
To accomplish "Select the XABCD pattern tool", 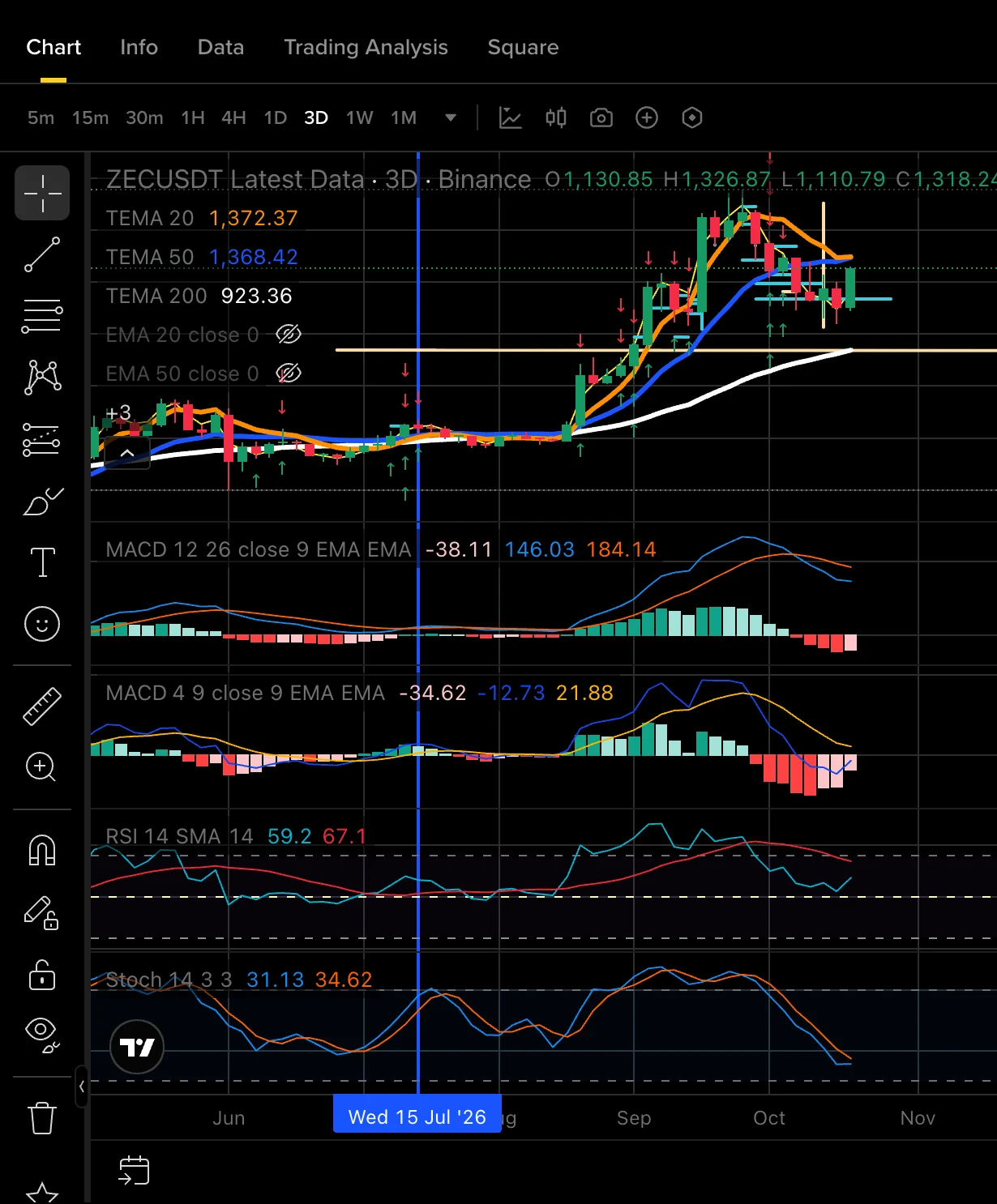I will coord(42,378).
